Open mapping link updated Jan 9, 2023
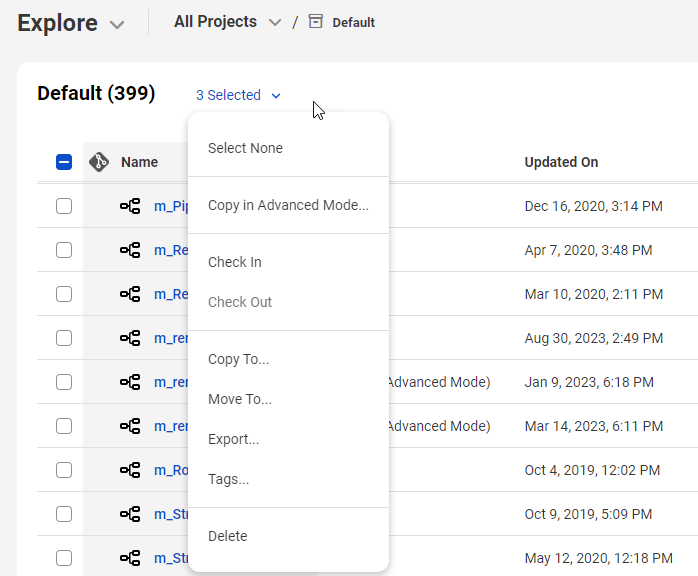This screenshot has height=576, width=698. tap(171, 382)
